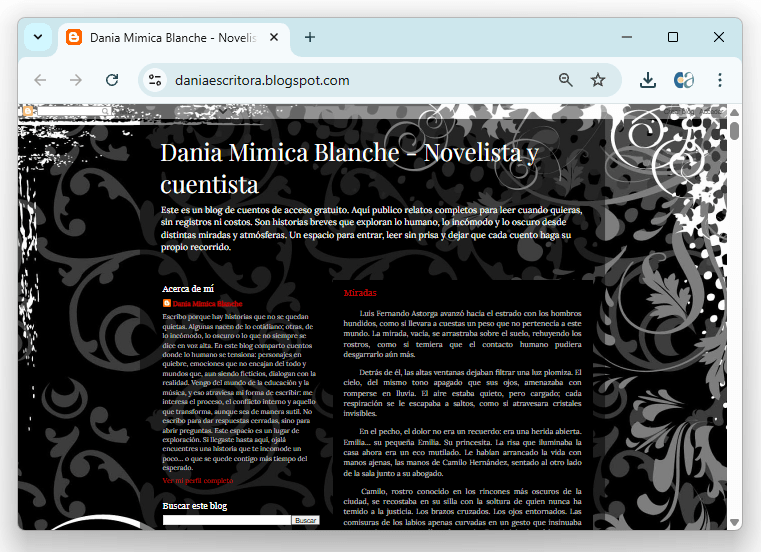
Task: Open the blog title header link
Action: point(349,168)
